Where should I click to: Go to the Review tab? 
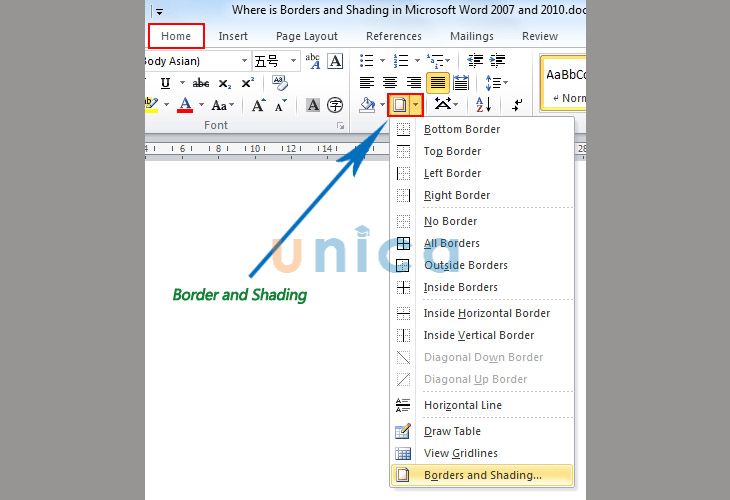[540, 36]
